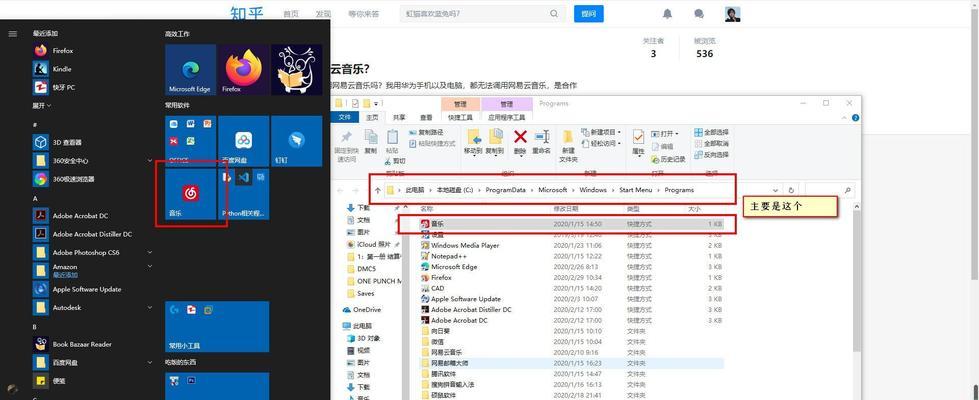The image size is (979, 400).
Task: Switch to the 主页 ribbon tab
Action: click(372, 117)
